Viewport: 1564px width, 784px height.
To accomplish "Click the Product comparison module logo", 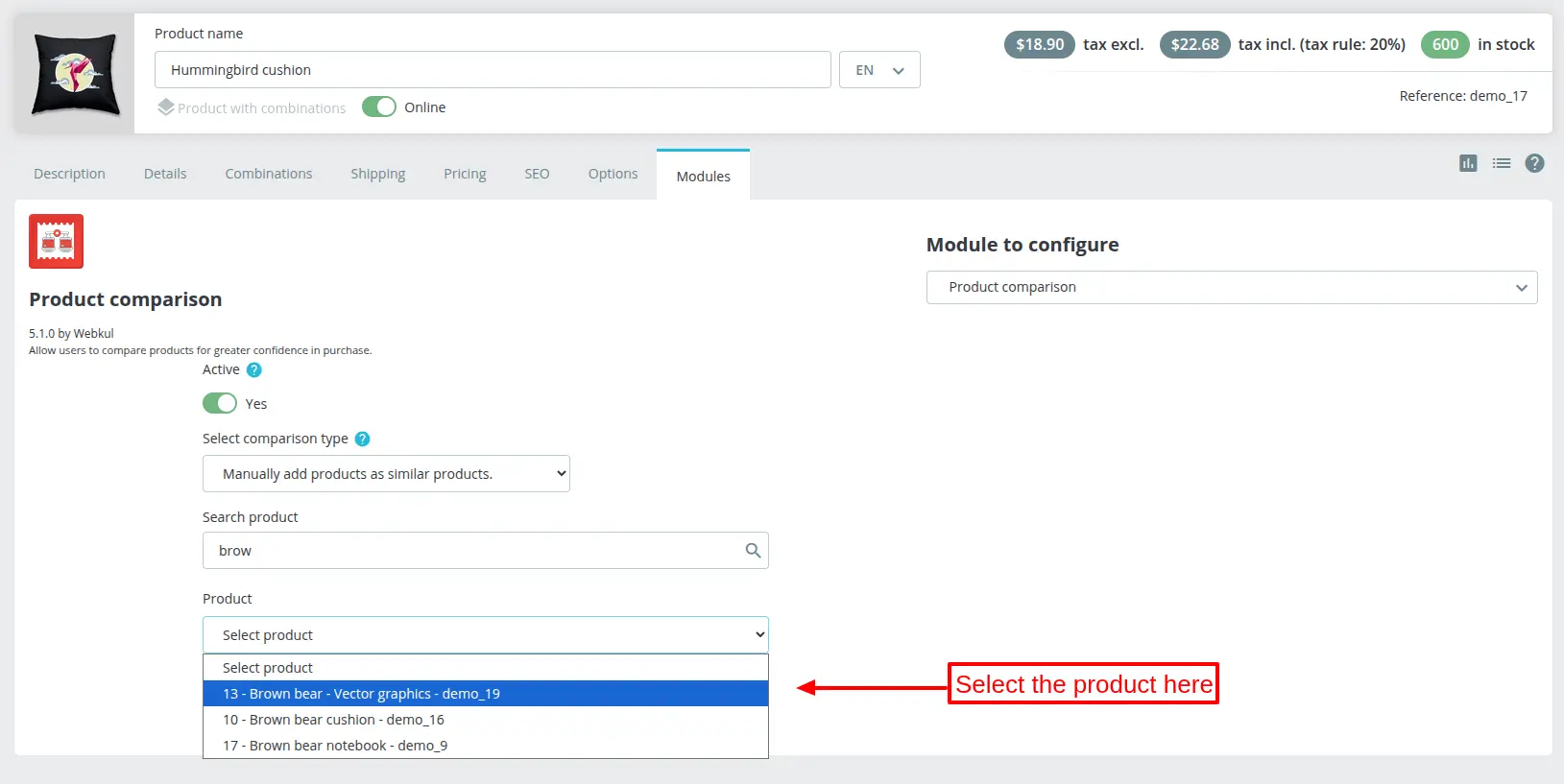I will [x=56, y=241].
